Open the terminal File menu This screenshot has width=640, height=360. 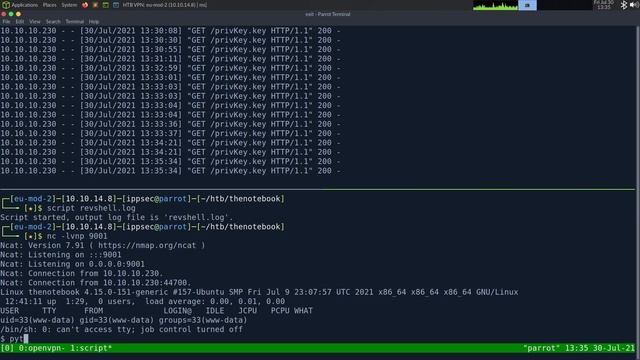click(7, 21)
